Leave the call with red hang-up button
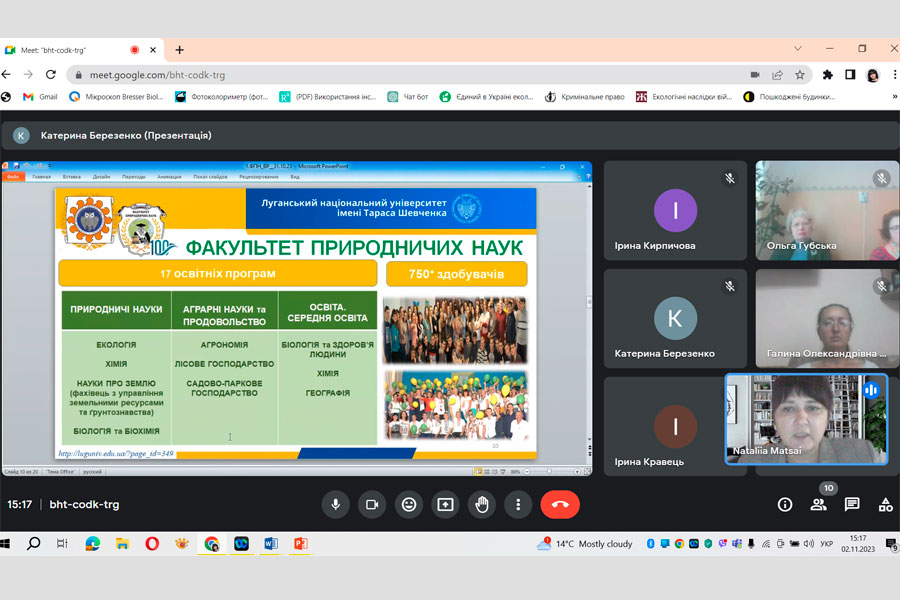This screenshot has height=600, width=900. 560,505
